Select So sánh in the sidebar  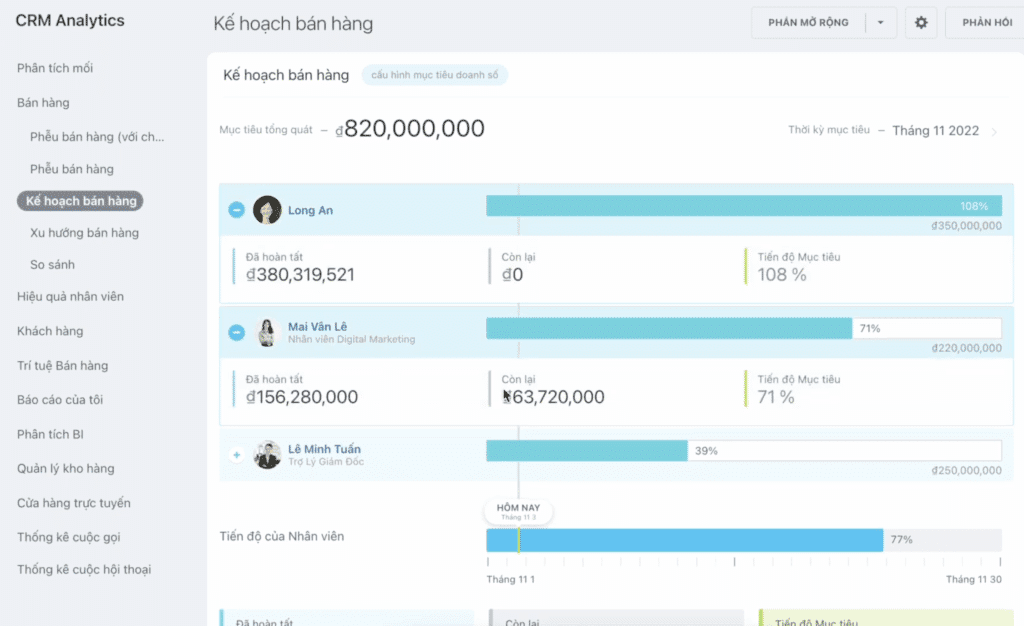(x=52, y=265)
